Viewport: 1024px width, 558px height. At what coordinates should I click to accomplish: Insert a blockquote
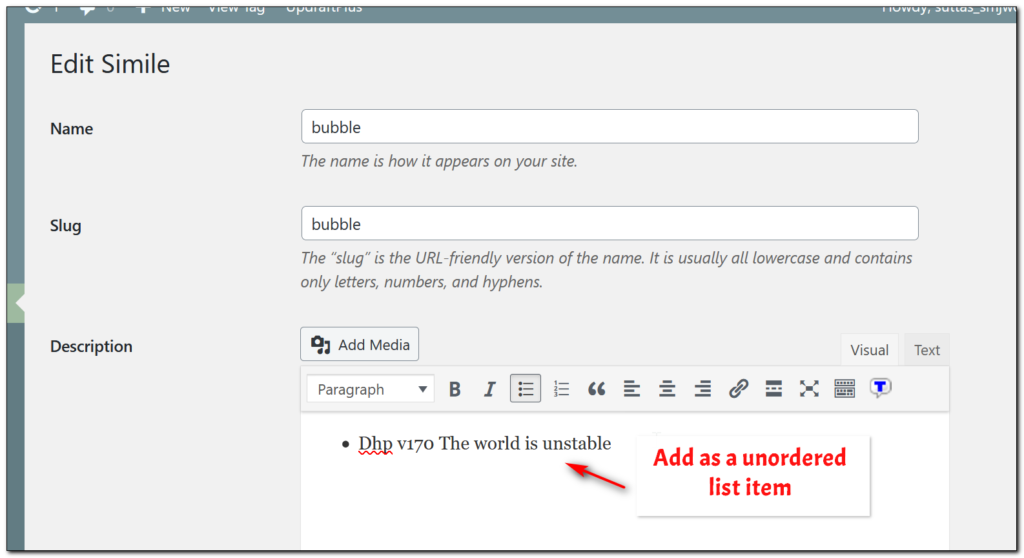[x=596, y=389]
